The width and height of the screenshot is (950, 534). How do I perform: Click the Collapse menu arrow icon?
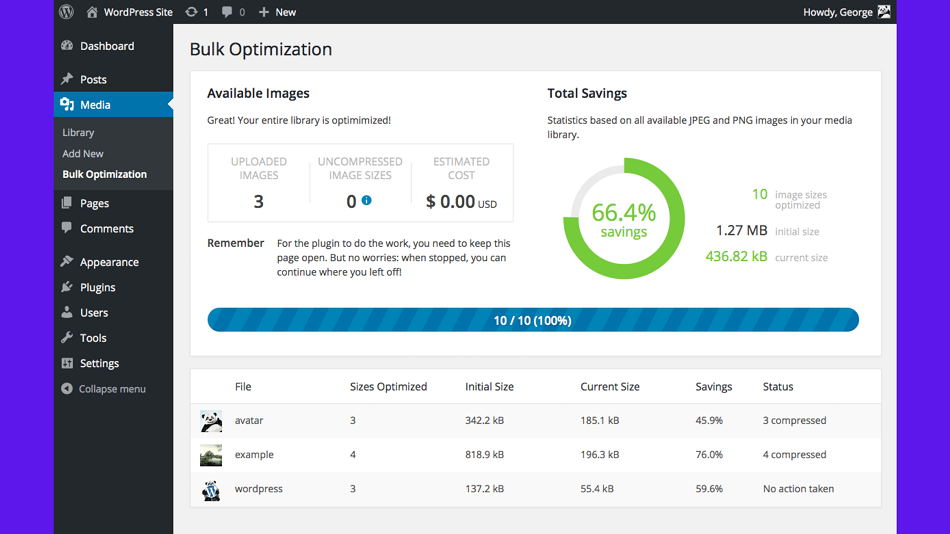click(x=67, y=389)
